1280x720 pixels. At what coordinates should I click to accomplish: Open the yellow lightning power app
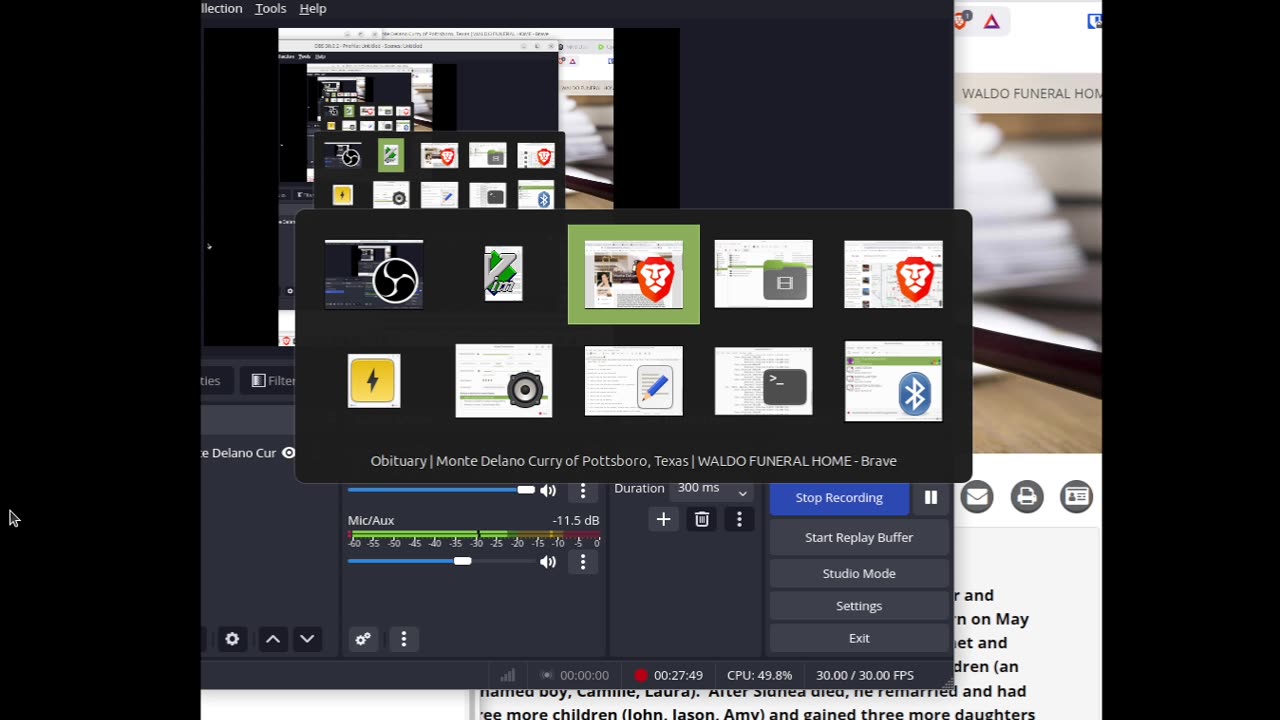[x=374, y=381]
